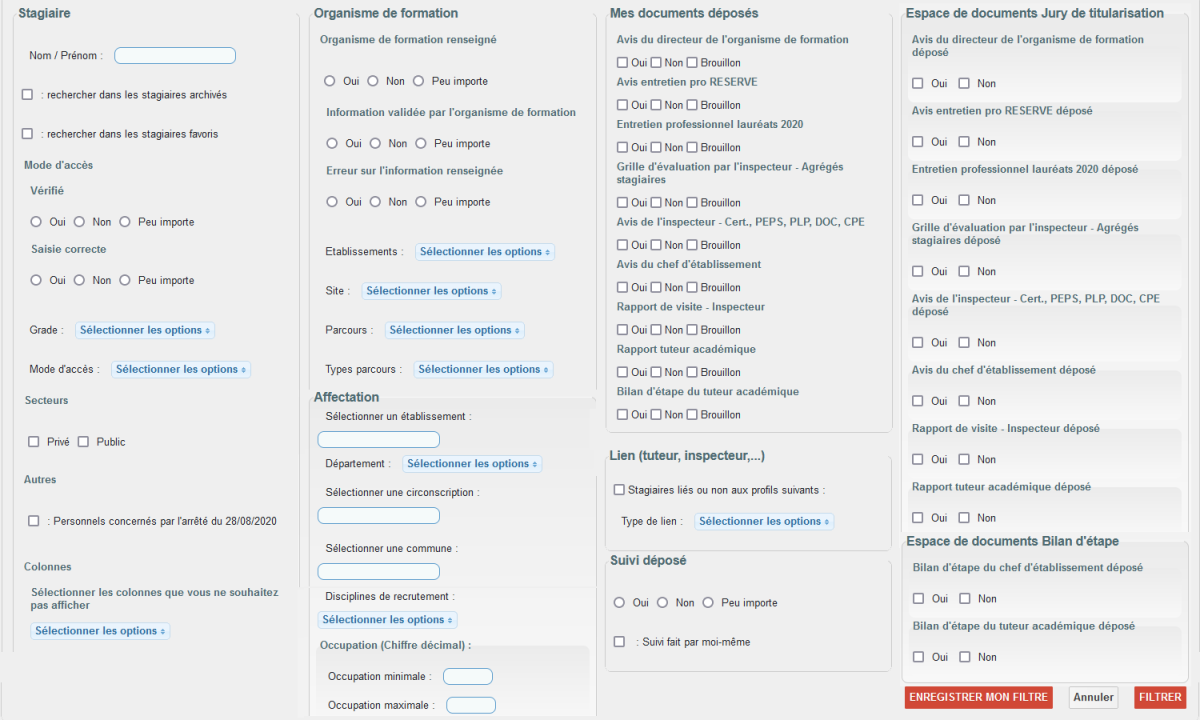Tick the Public sector checkbox
The height and width of the screenshot is (720, 1200).
click(84, 442)
